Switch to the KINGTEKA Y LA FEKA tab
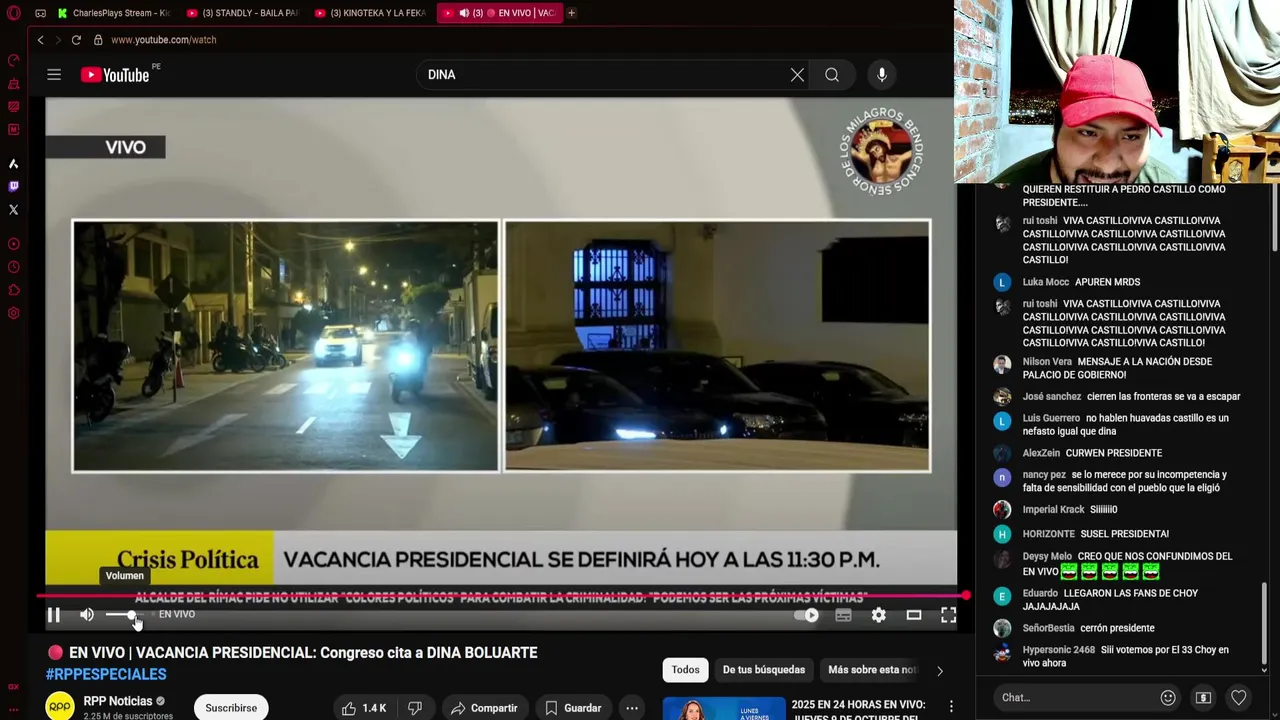Screen dimensions: 1280x720 coord(370,13)
